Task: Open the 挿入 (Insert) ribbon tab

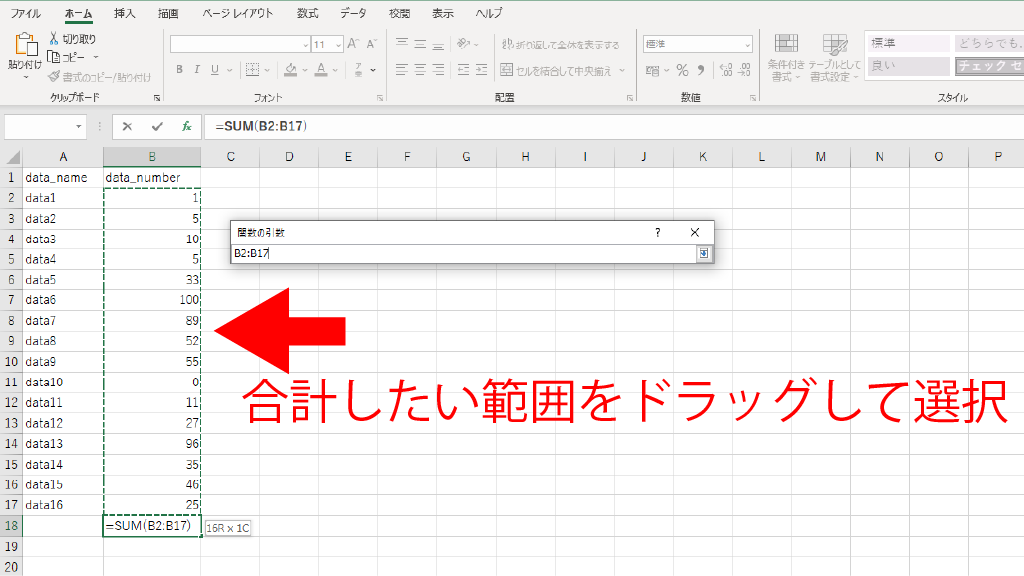Action: click(x=125, y=14)
